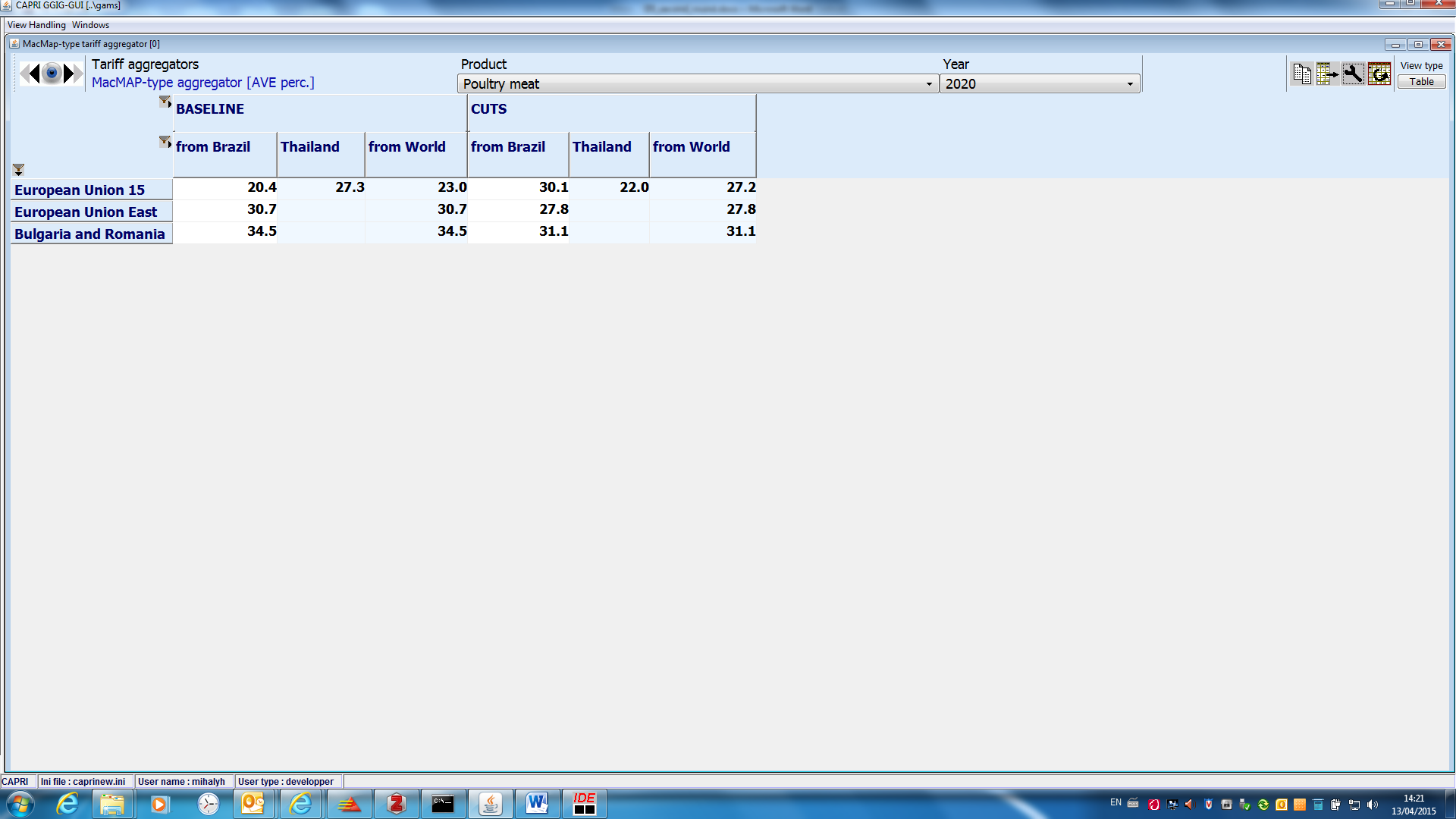Click the MacMAP-type aggregator [AVE perc.] link

[x=202, y=83]
